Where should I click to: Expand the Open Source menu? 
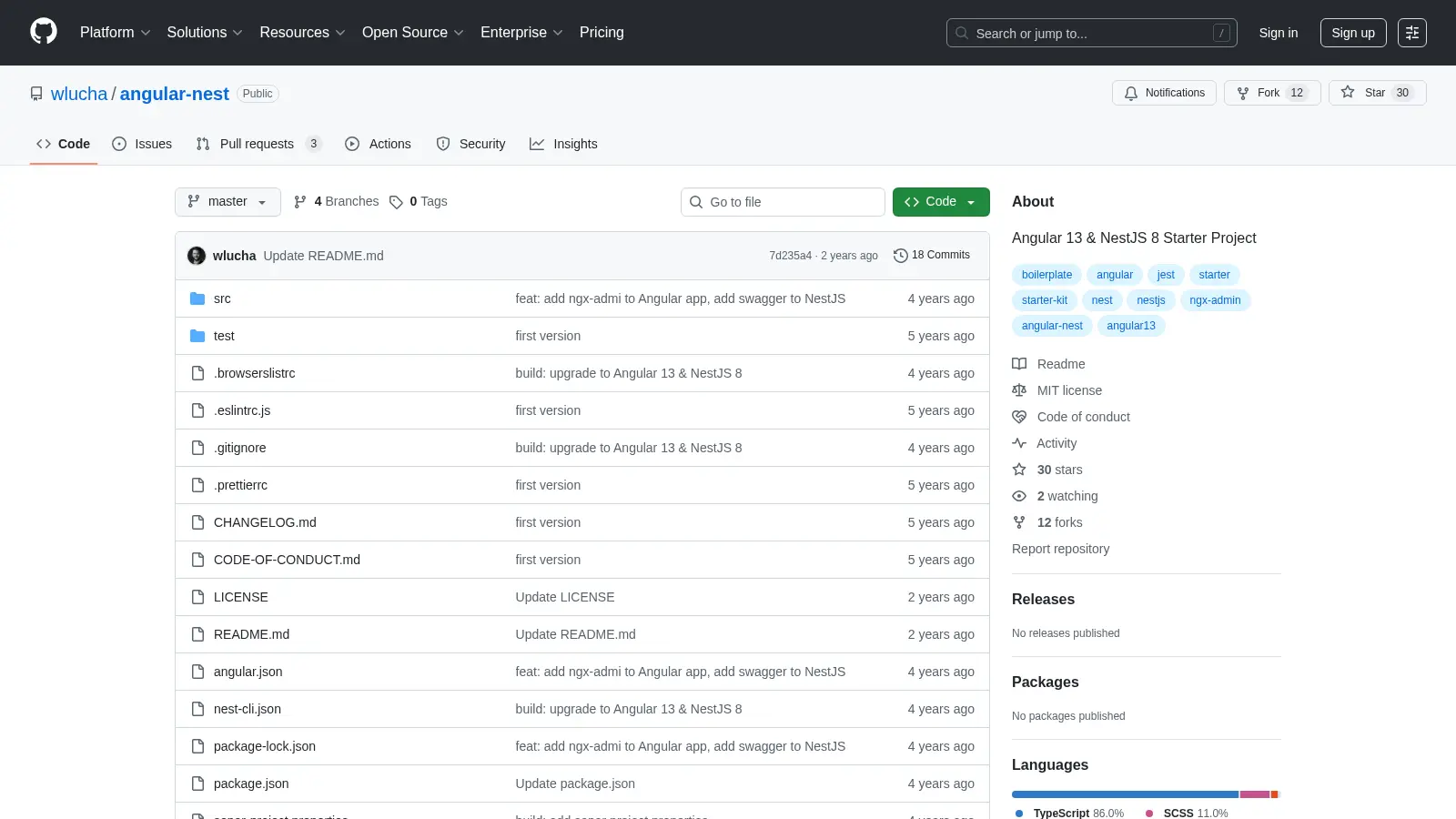tap(413, 32)
